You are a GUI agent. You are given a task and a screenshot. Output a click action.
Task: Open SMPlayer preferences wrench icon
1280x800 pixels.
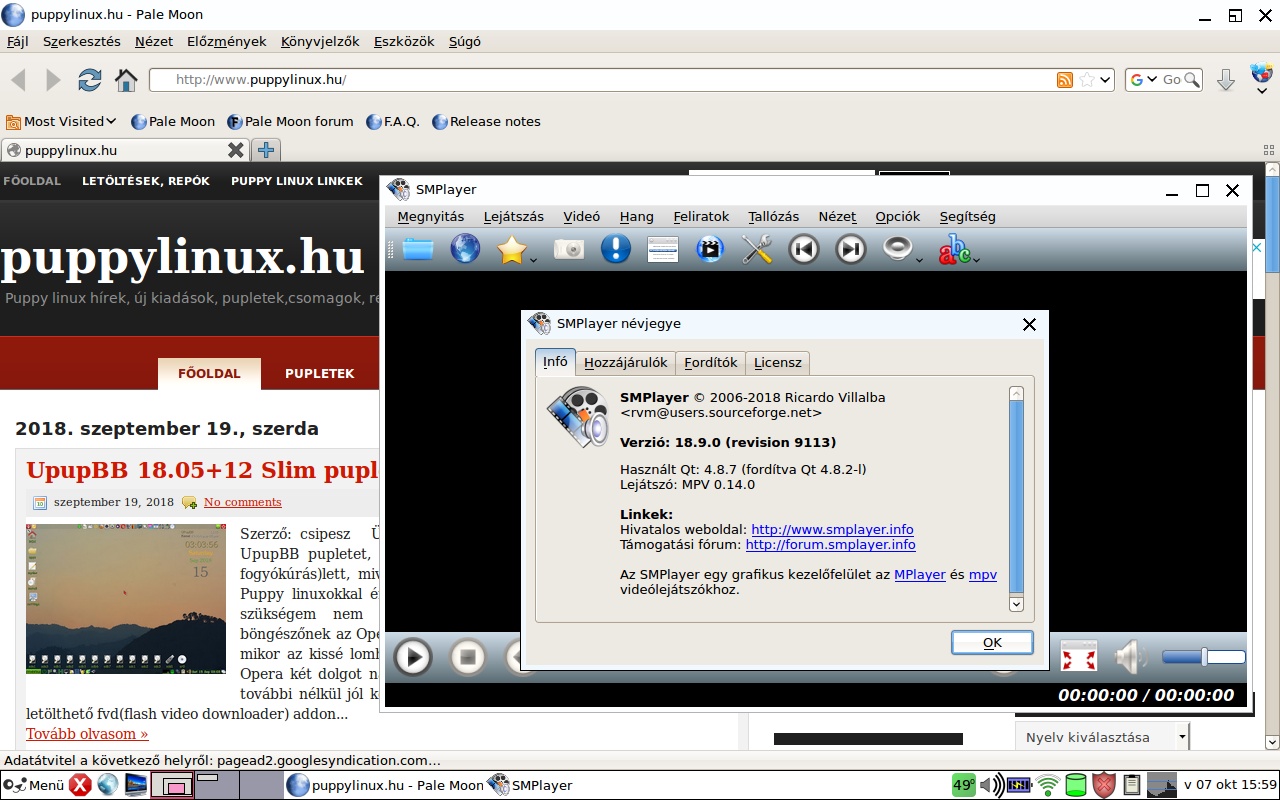[757, 249]
